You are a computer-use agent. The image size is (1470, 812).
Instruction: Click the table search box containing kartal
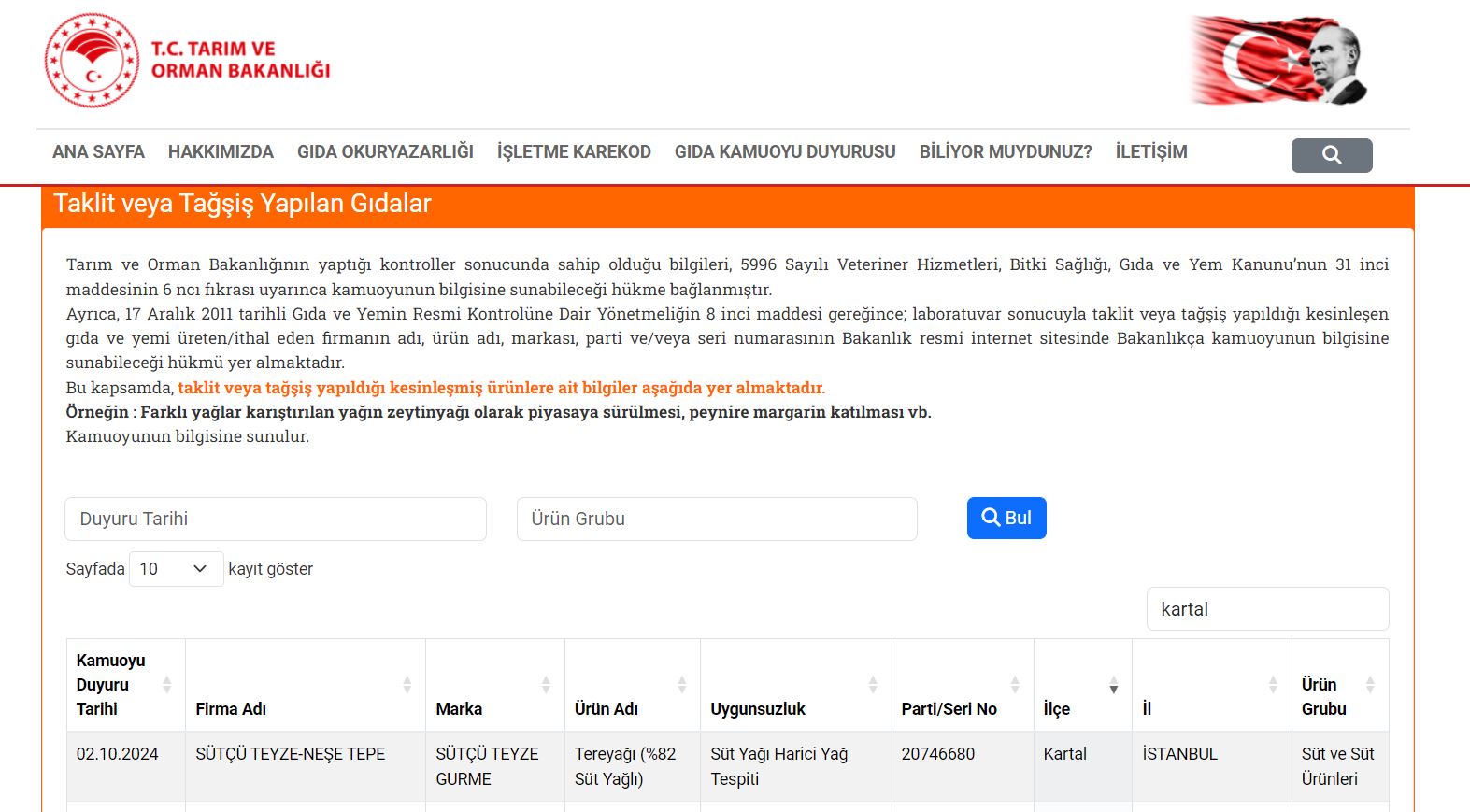[x=1266, y=609]
